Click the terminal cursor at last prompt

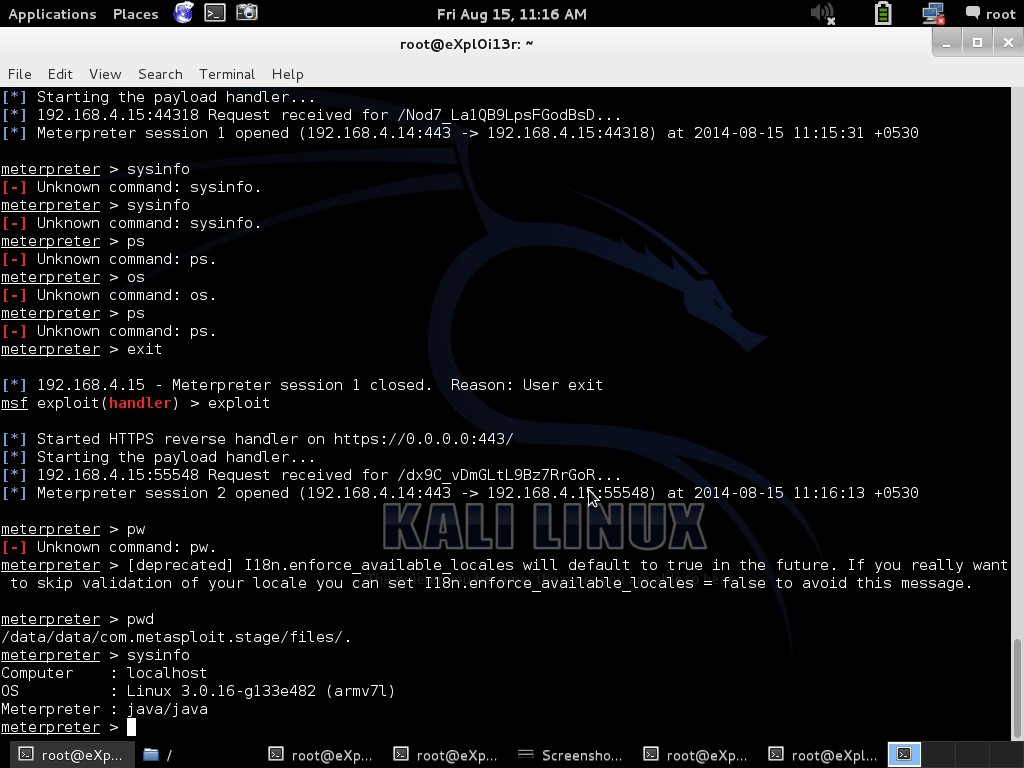coord(131,727)
